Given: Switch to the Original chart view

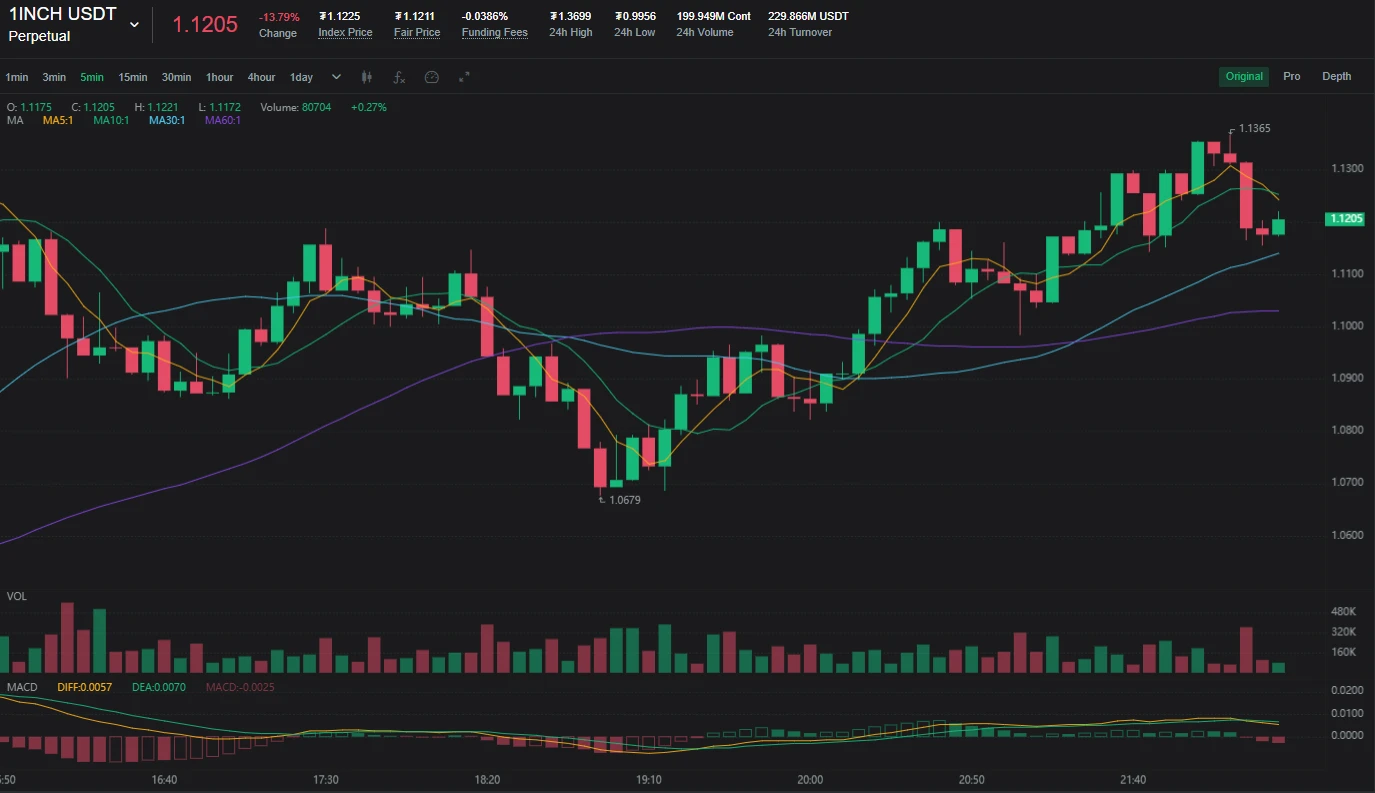Looking at the screenshot, I should click(x=1244, y=76).
